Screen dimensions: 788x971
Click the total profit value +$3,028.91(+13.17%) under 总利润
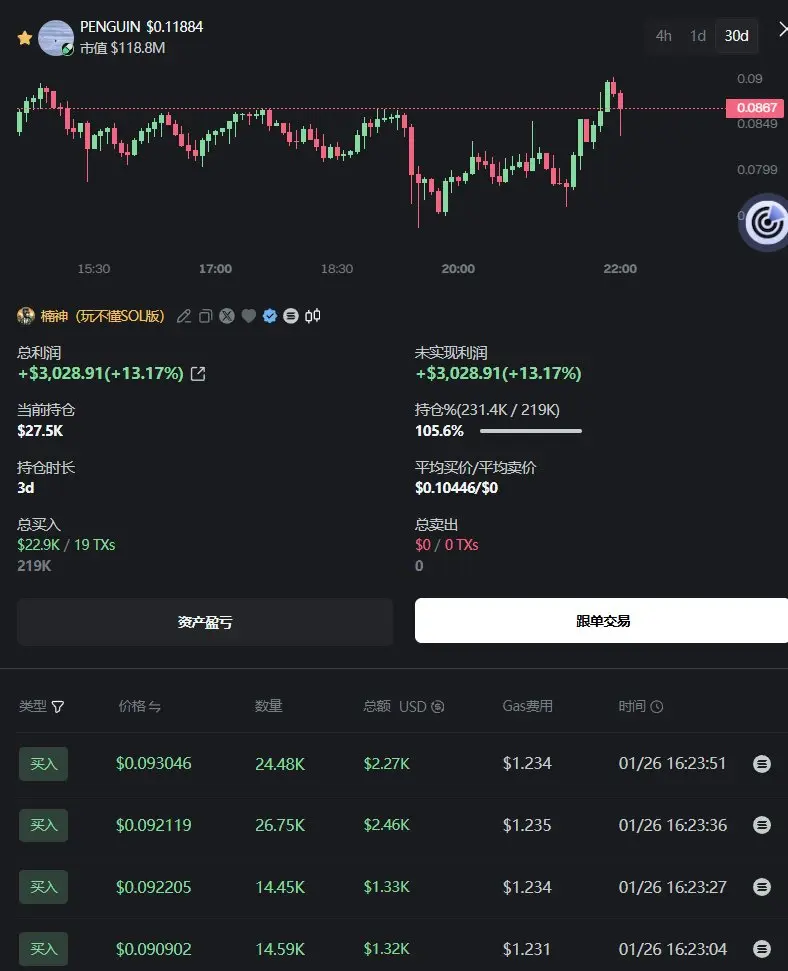pyautogui.click(x=100, y=373)
